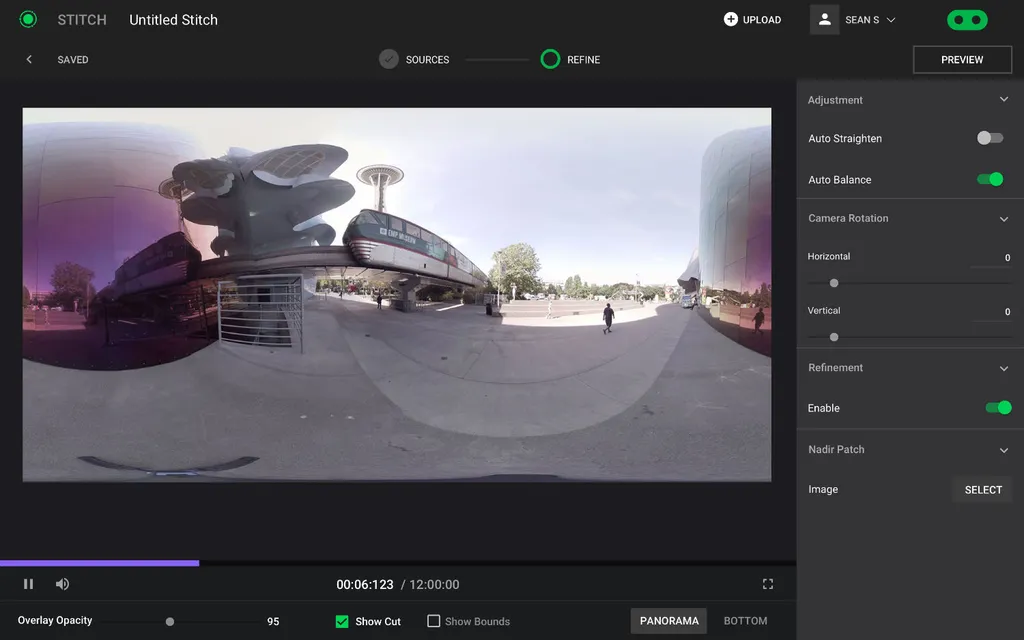This screenshot has width=1024, height=640.
Task: Collapse the Adjustment section
Action: point(1004,100)
